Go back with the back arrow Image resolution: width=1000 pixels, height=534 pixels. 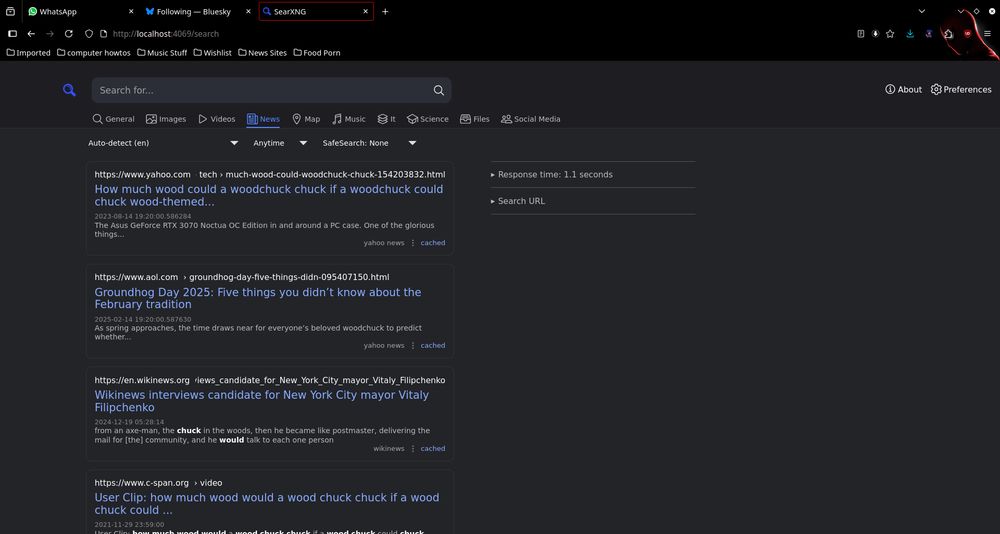tap(31, 34)
